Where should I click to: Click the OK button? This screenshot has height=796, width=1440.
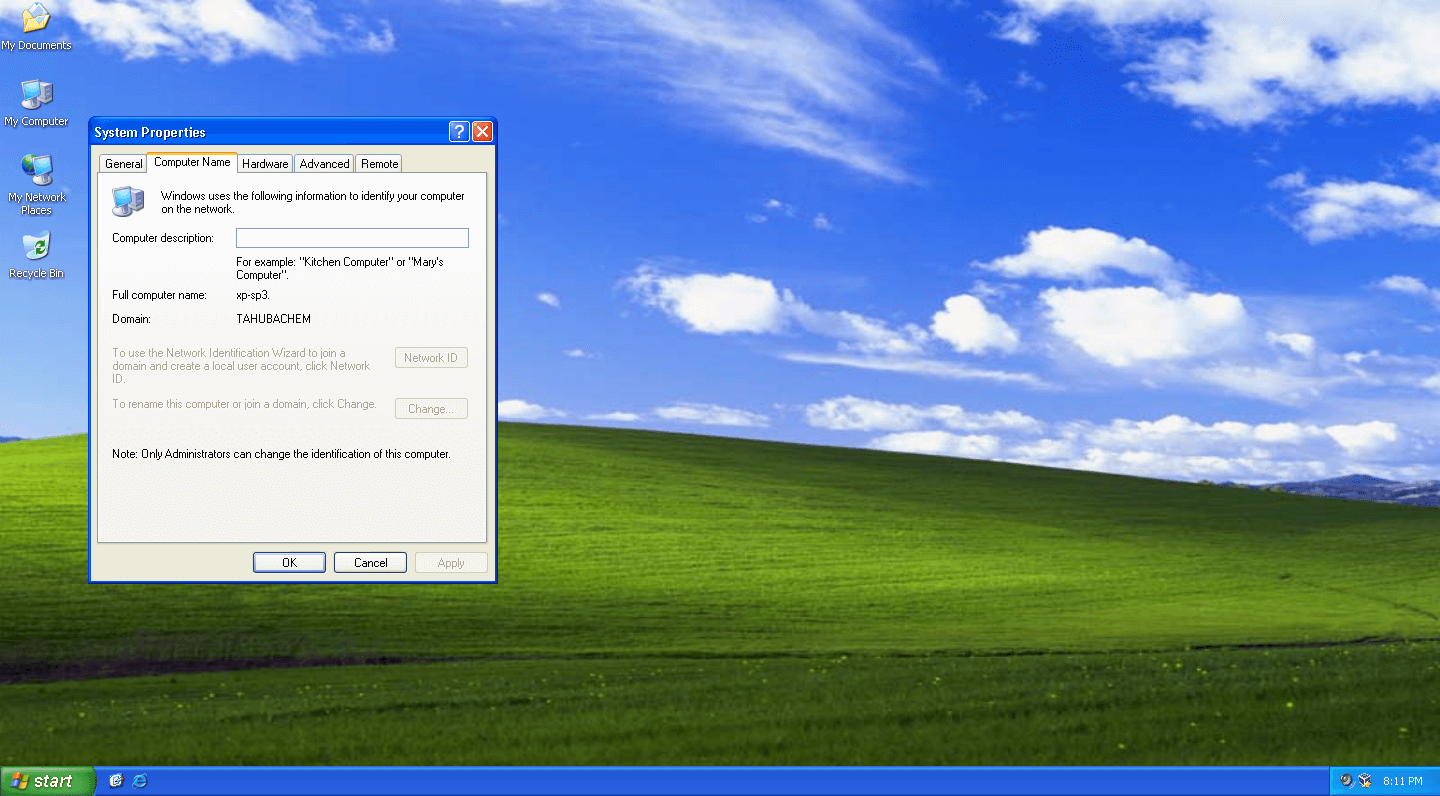289,563
